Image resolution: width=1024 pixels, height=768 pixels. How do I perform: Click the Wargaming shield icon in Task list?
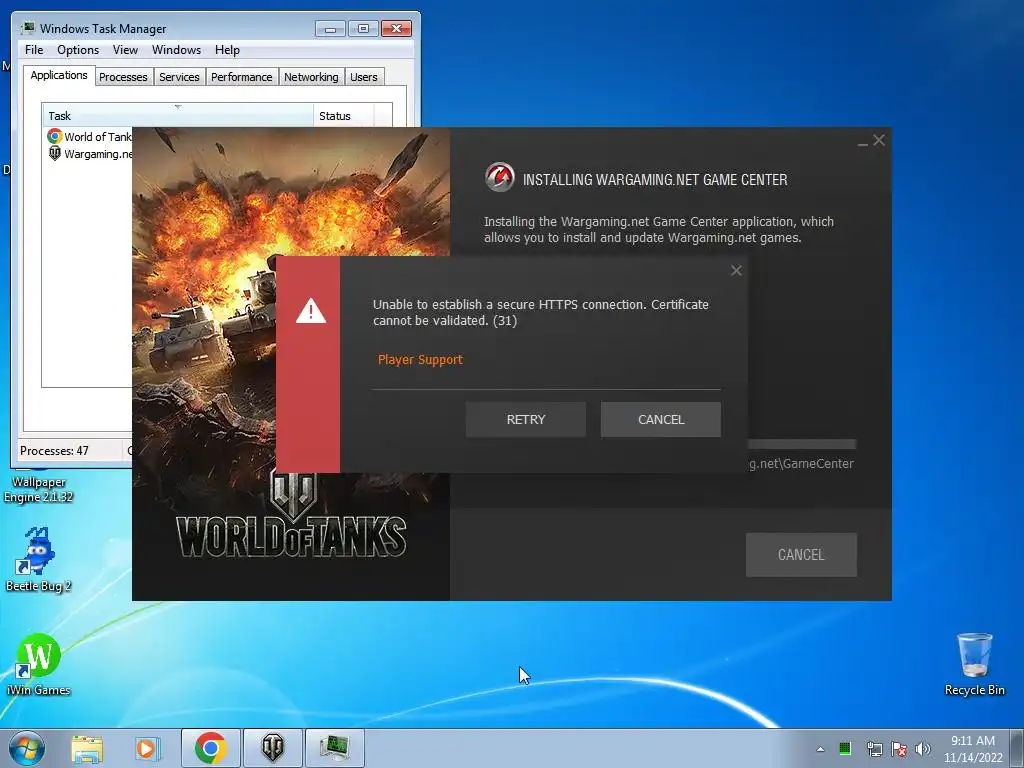click(55, 153)
